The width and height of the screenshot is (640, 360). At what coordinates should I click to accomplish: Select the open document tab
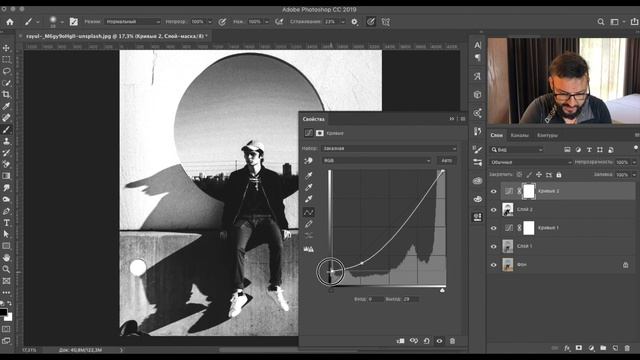point(116,36)
